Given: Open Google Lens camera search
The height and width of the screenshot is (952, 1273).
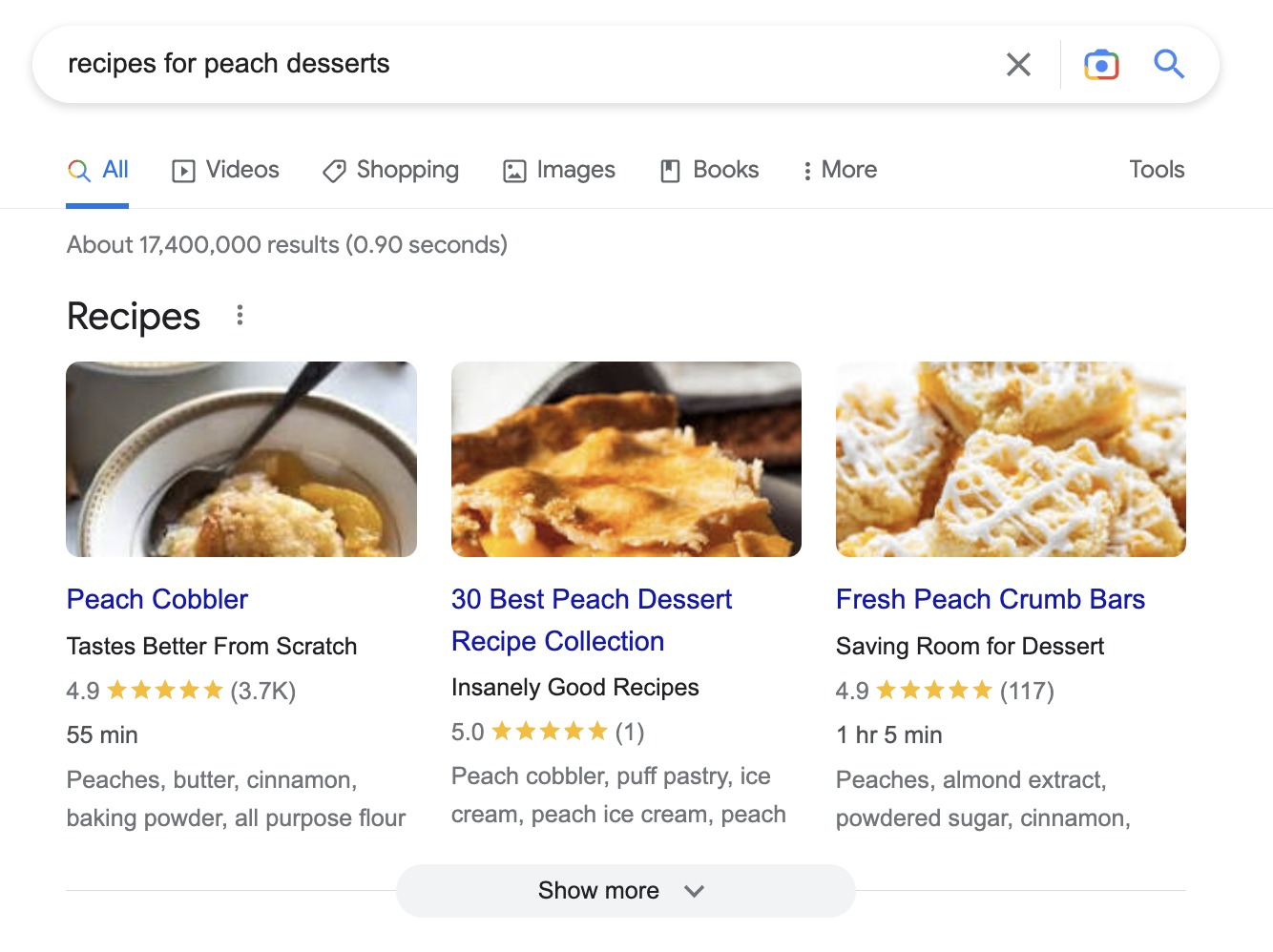Looking at the screenshot, I should [1100, 64].
